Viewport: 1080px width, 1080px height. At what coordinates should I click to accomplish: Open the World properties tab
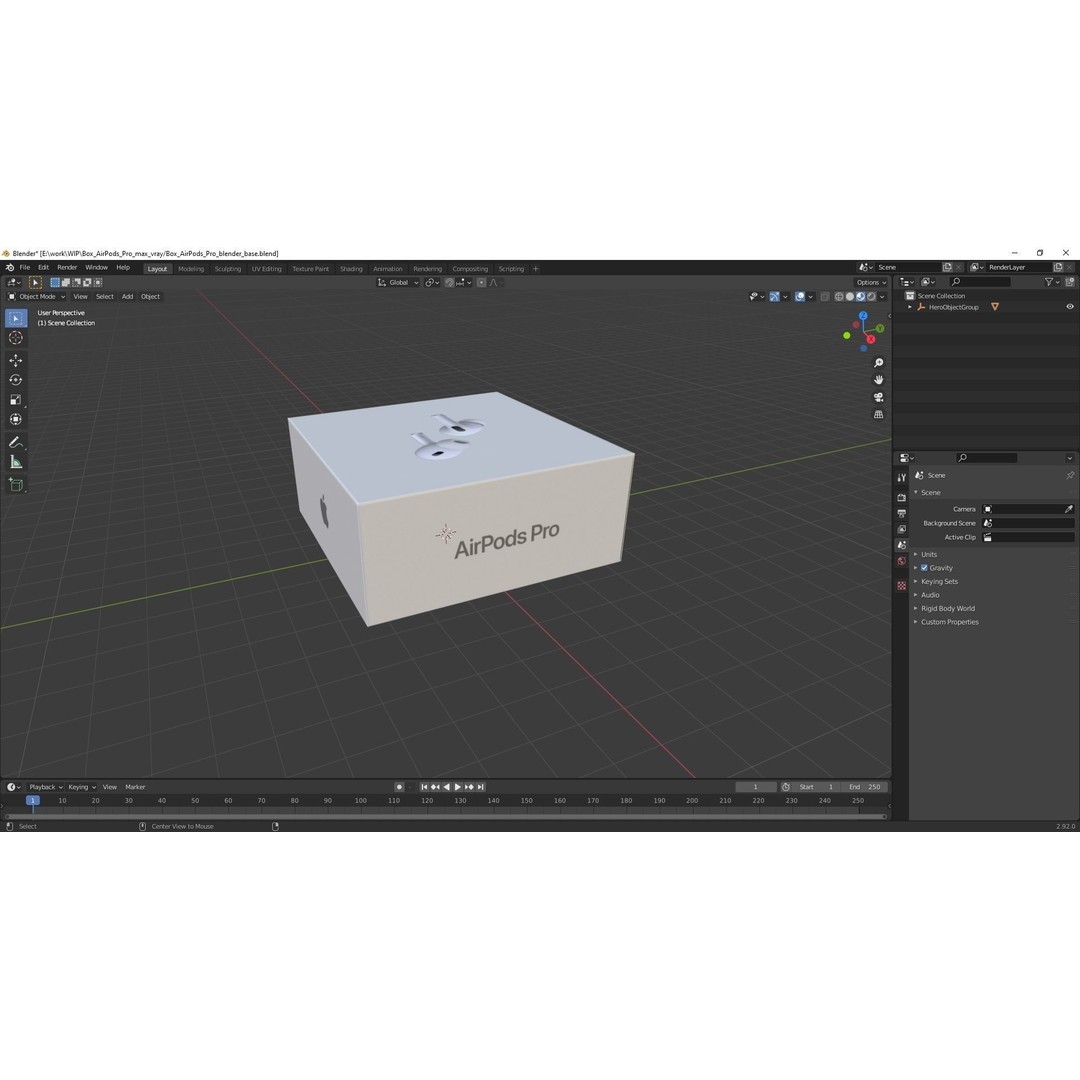tap(902, 561)
